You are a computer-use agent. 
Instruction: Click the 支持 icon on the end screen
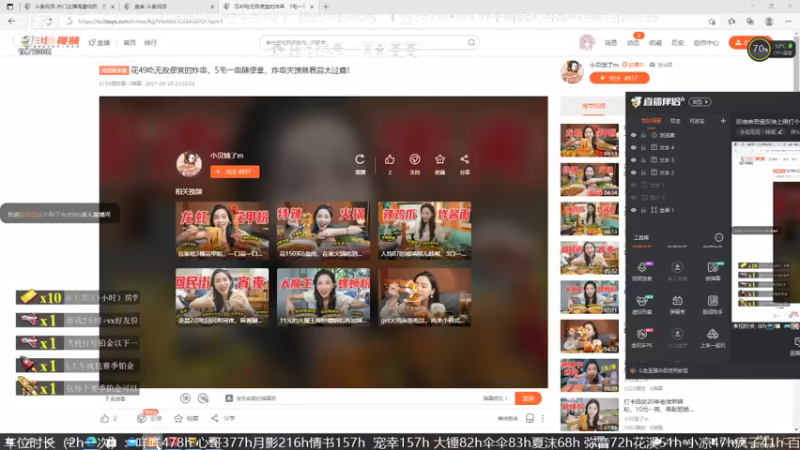[414, 160]
